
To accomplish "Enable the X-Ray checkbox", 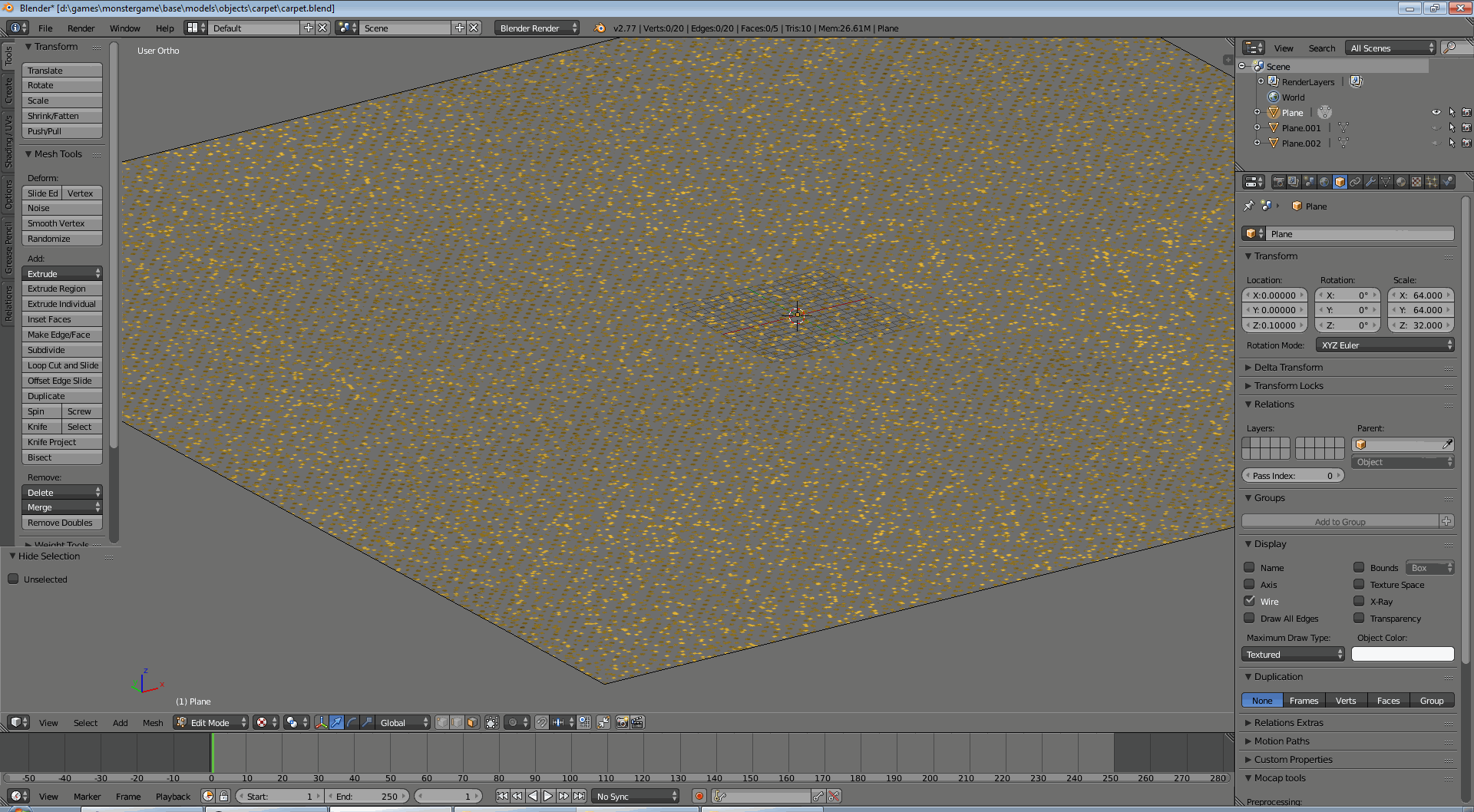I will 1359,601.
